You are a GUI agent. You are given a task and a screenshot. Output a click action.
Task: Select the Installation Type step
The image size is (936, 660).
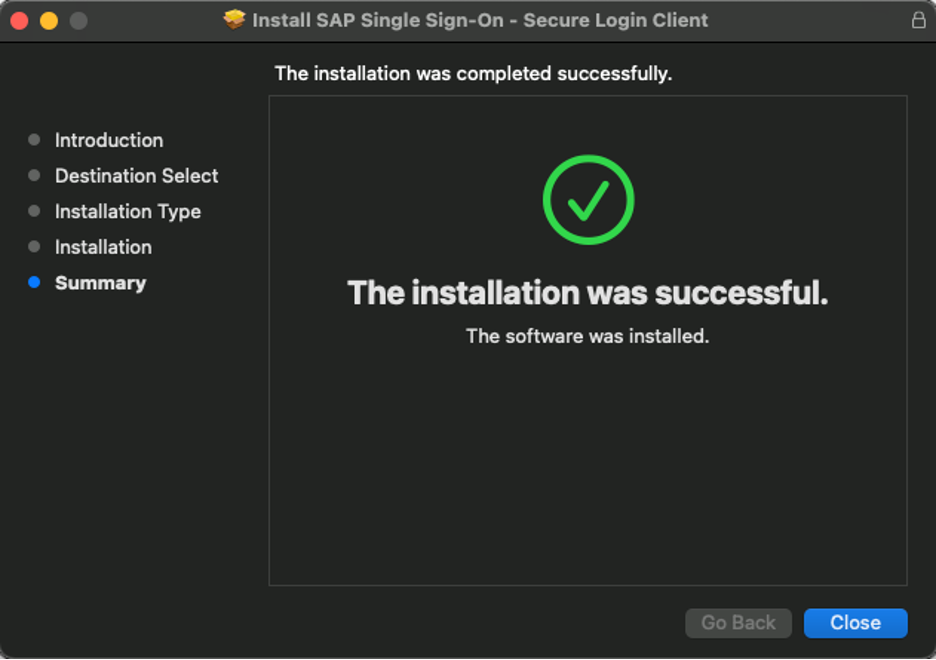click(x=128, y=212)
